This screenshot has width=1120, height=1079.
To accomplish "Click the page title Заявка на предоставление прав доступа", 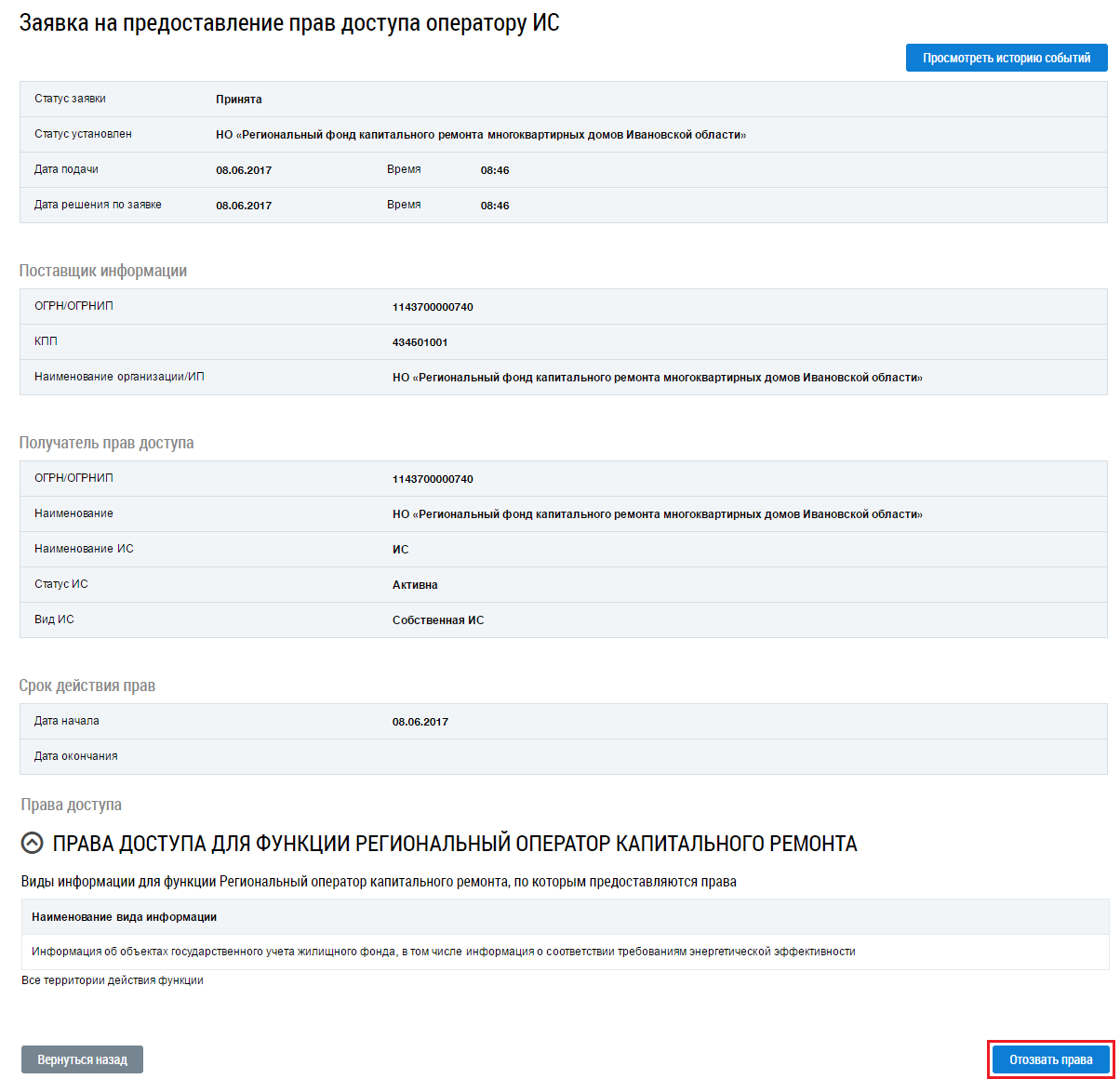I will (x=289, y=23).
